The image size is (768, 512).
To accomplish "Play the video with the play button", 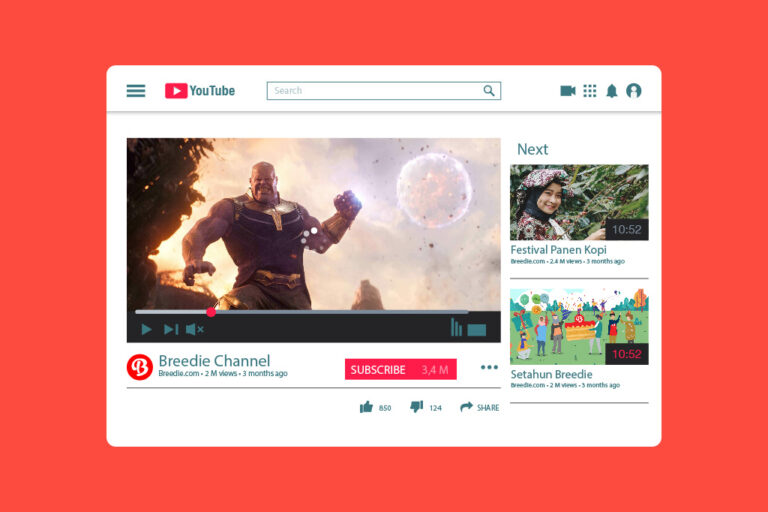I will pos(146,329).
